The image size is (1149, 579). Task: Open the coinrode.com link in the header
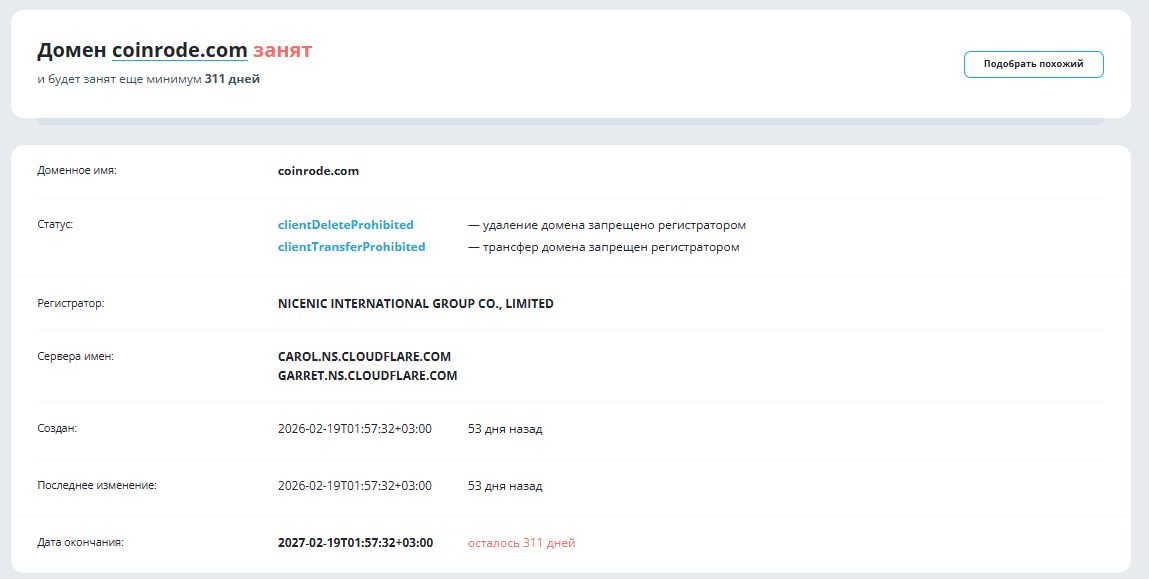[x=180, y=50]
